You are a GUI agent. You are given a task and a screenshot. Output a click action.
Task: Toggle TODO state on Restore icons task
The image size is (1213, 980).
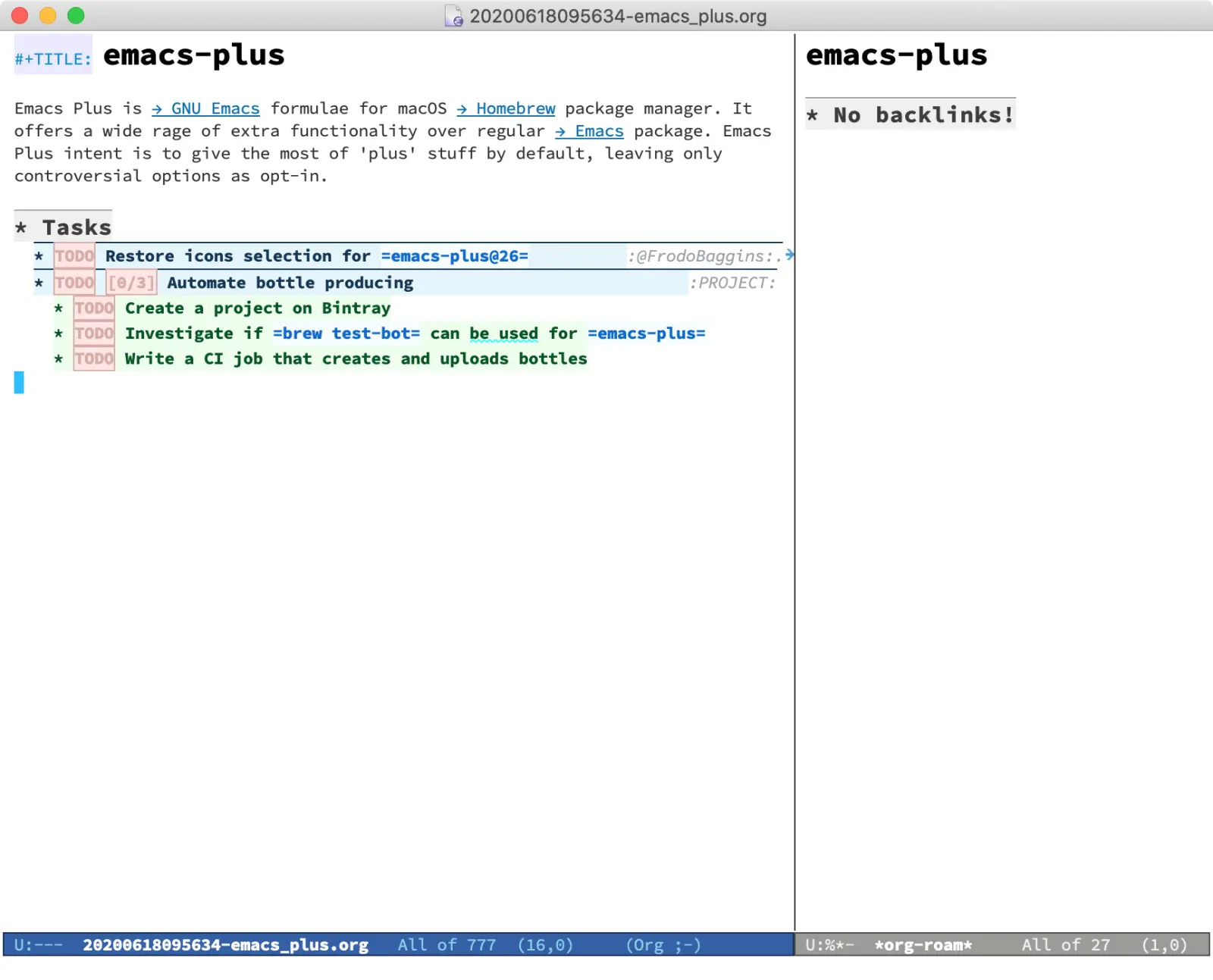tap(74, 256)
